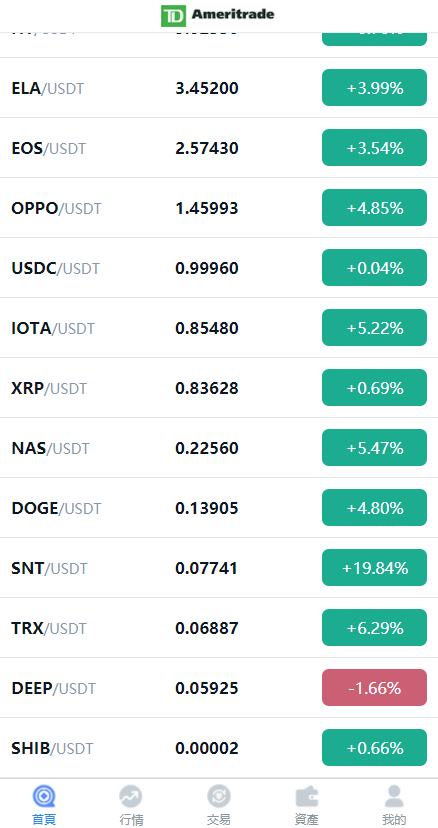Switch to the 行情 tab label
Screen dimensions: 438x828
coord(131,820)
